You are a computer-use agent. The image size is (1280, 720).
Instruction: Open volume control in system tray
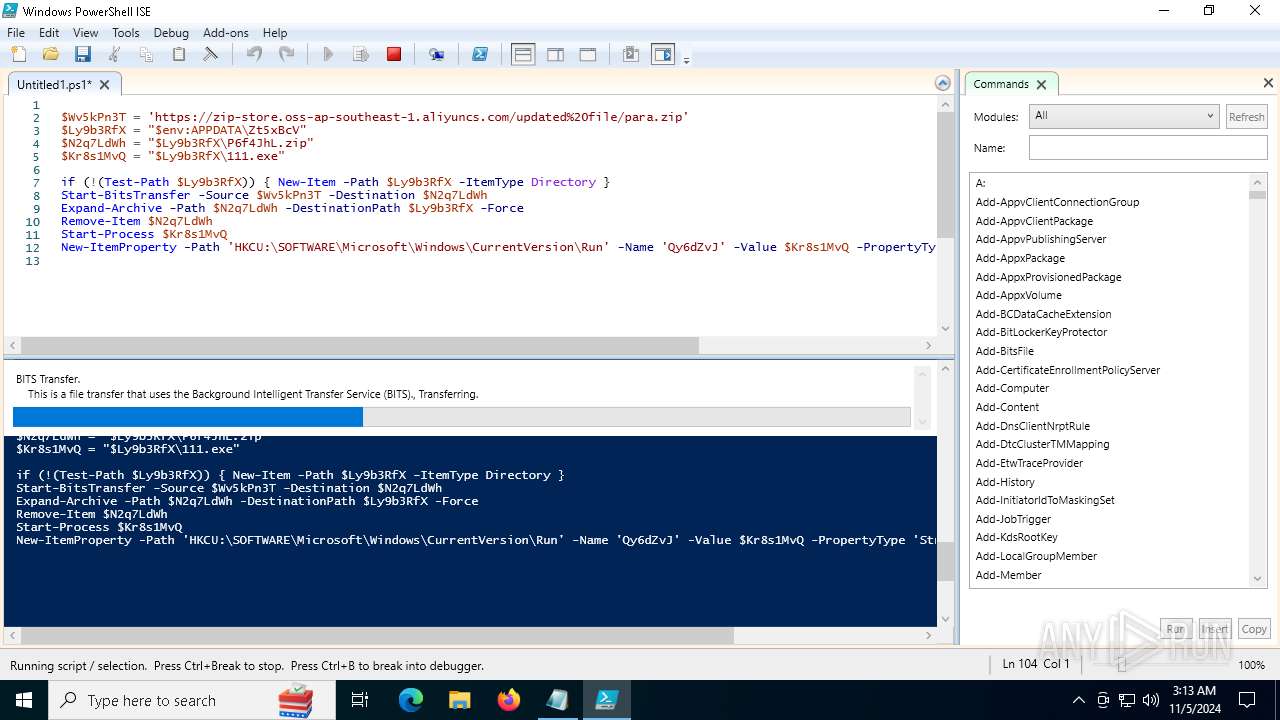[1151, 700]
